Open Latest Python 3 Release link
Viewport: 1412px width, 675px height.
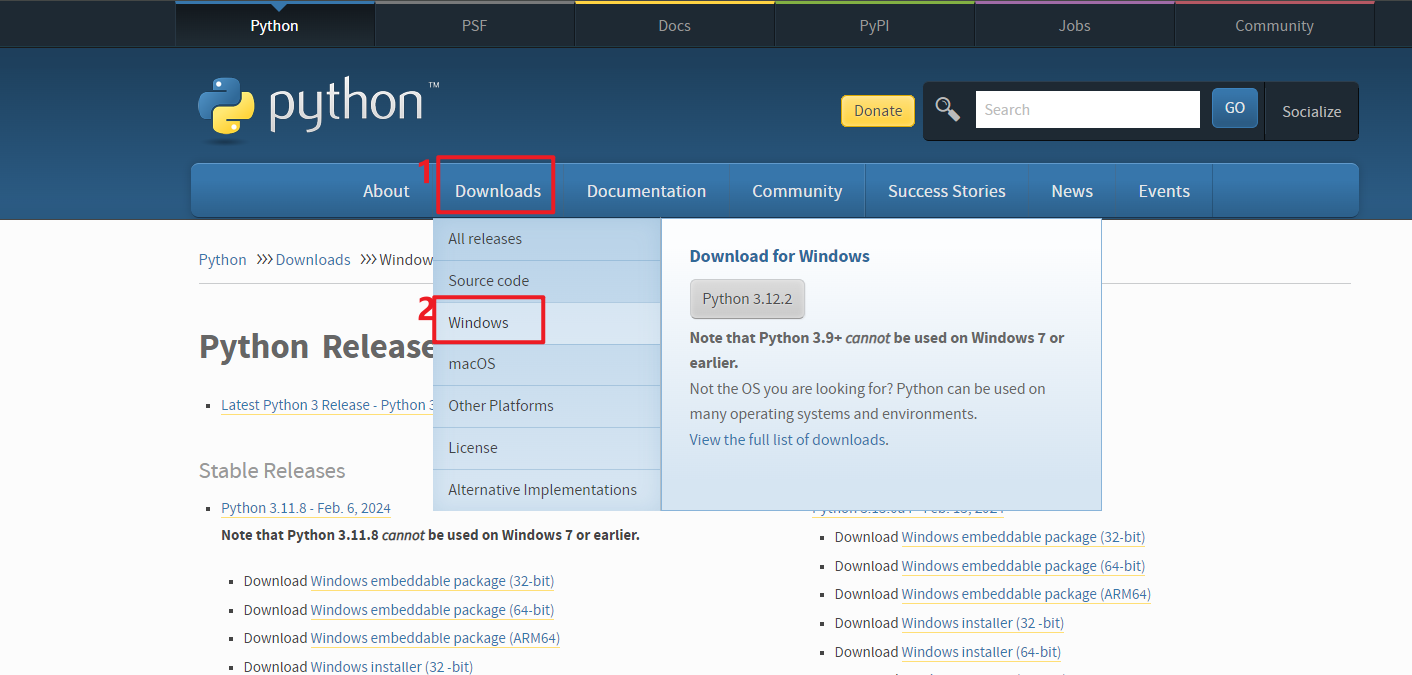(x=327, y=405)
